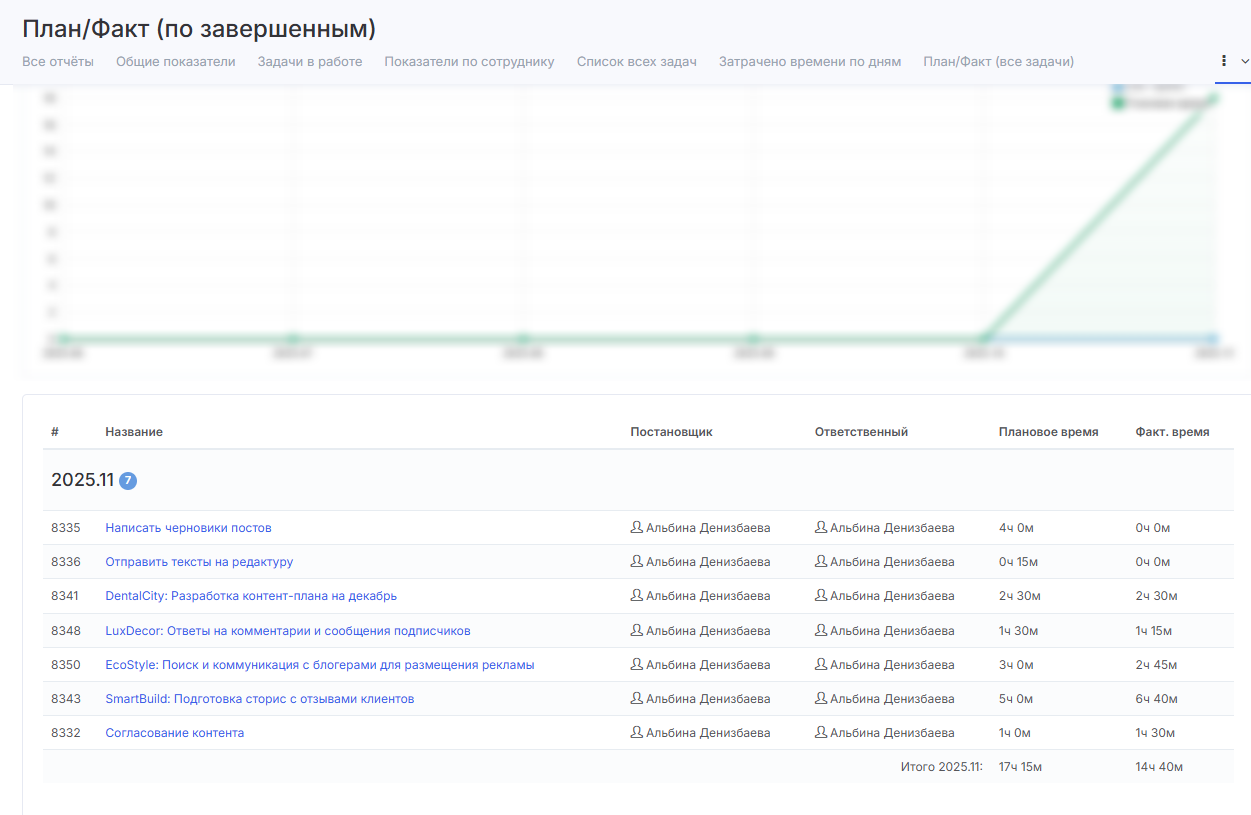Click the user icon of task 8335's Постановщик

click(636, 527)
